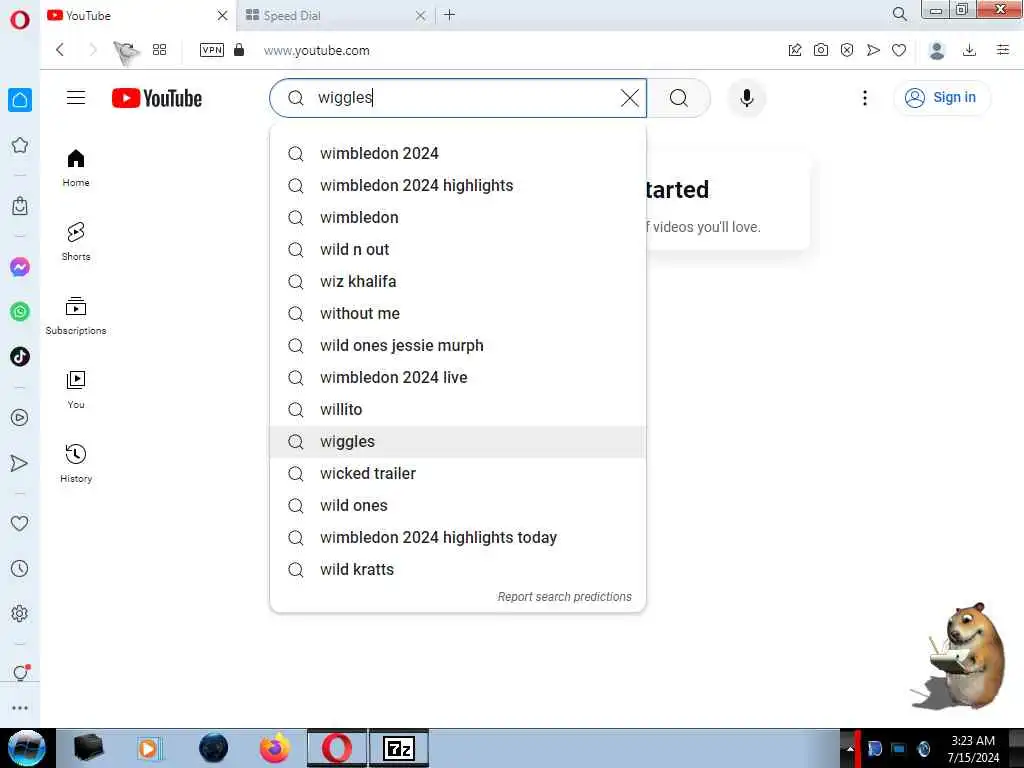Open TikTok in Opera sidebar
Screen dimensions: 1024x768
coord(20,357)
